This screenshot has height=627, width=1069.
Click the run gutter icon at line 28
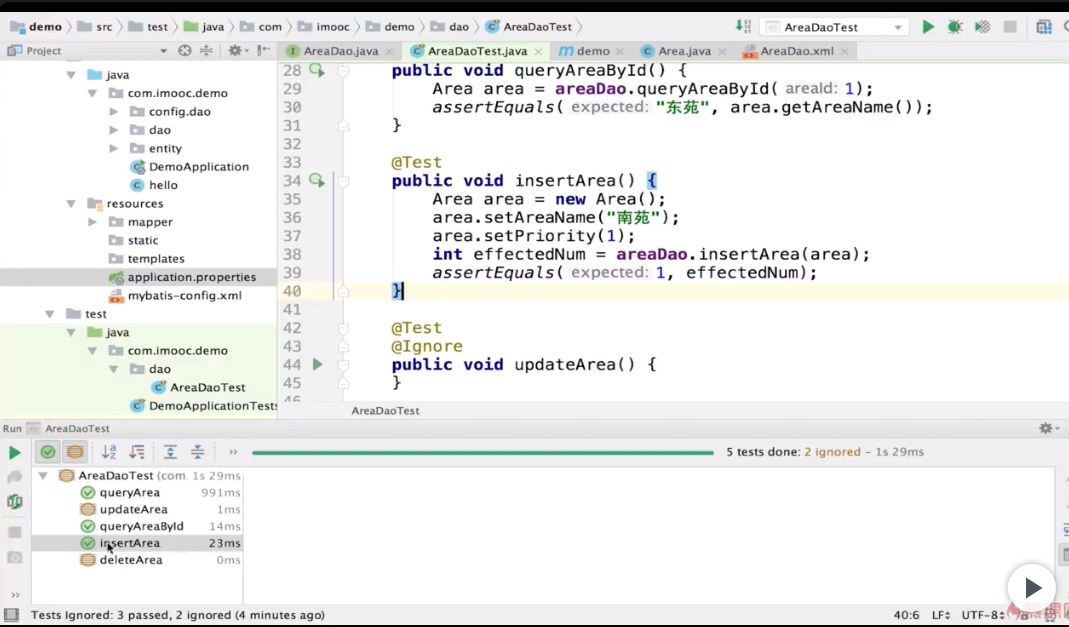317,70
